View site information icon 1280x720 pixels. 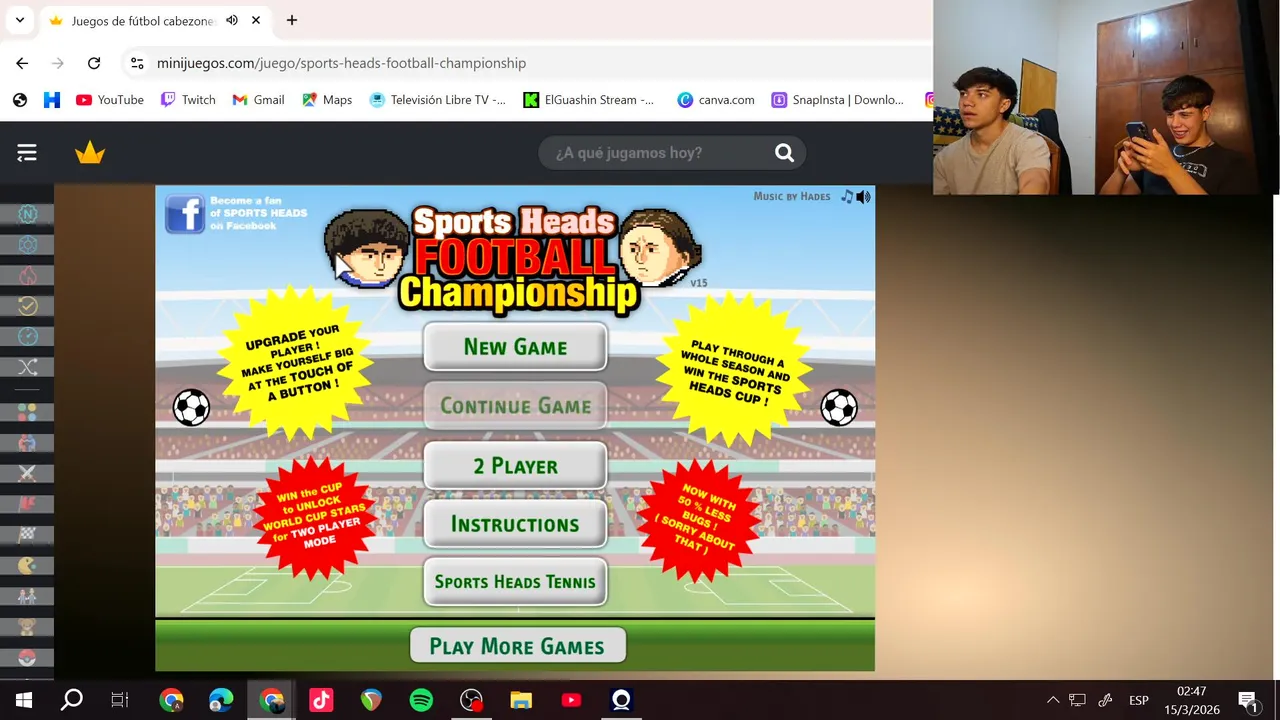pyautogui.click(x=137, y=63)
